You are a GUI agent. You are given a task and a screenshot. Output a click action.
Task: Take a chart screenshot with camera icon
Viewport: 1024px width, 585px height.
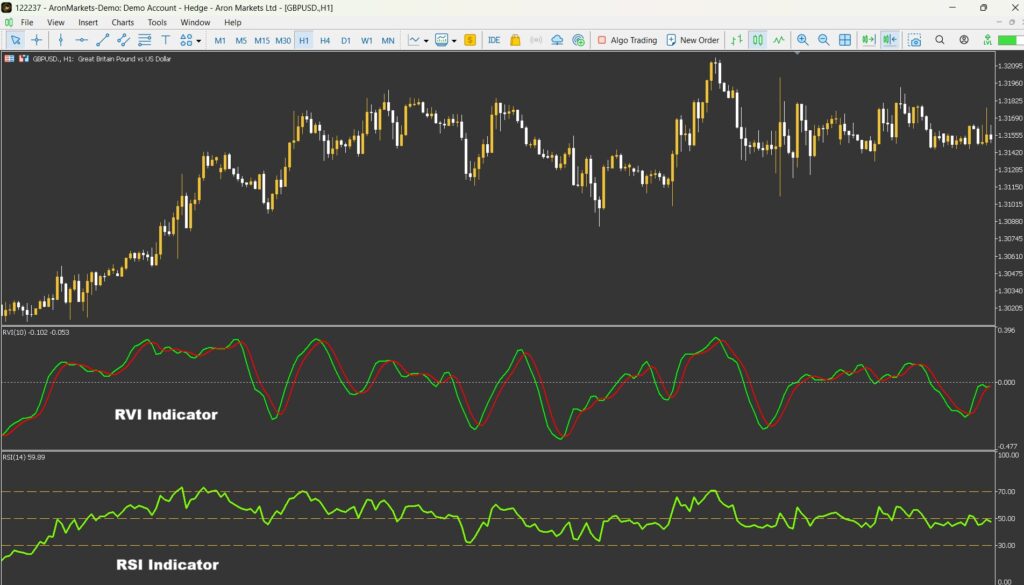click(914, 40)
